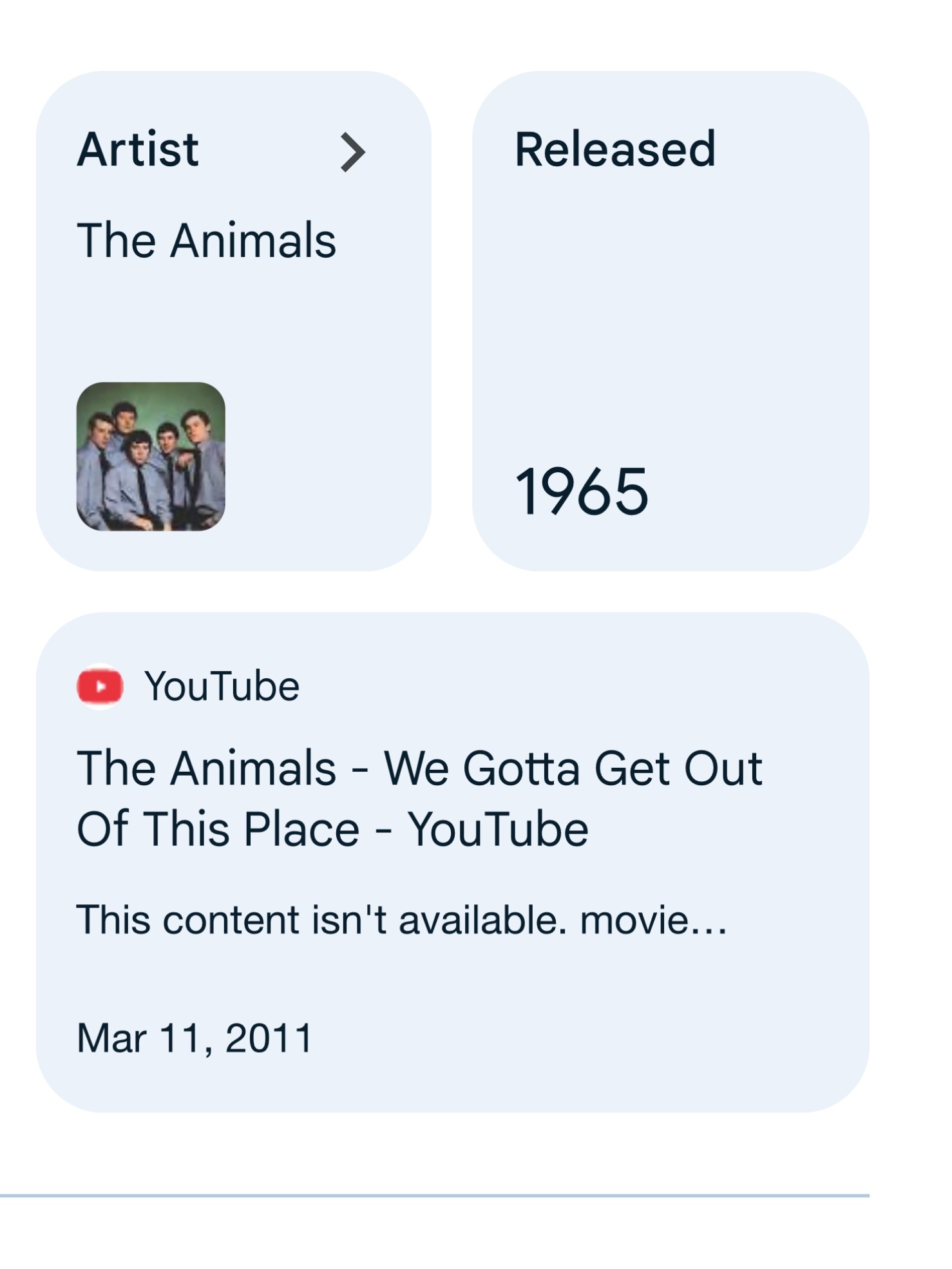Click the "Mar 11, 2011" date

pyautogui.click(x=195, y=1038)
